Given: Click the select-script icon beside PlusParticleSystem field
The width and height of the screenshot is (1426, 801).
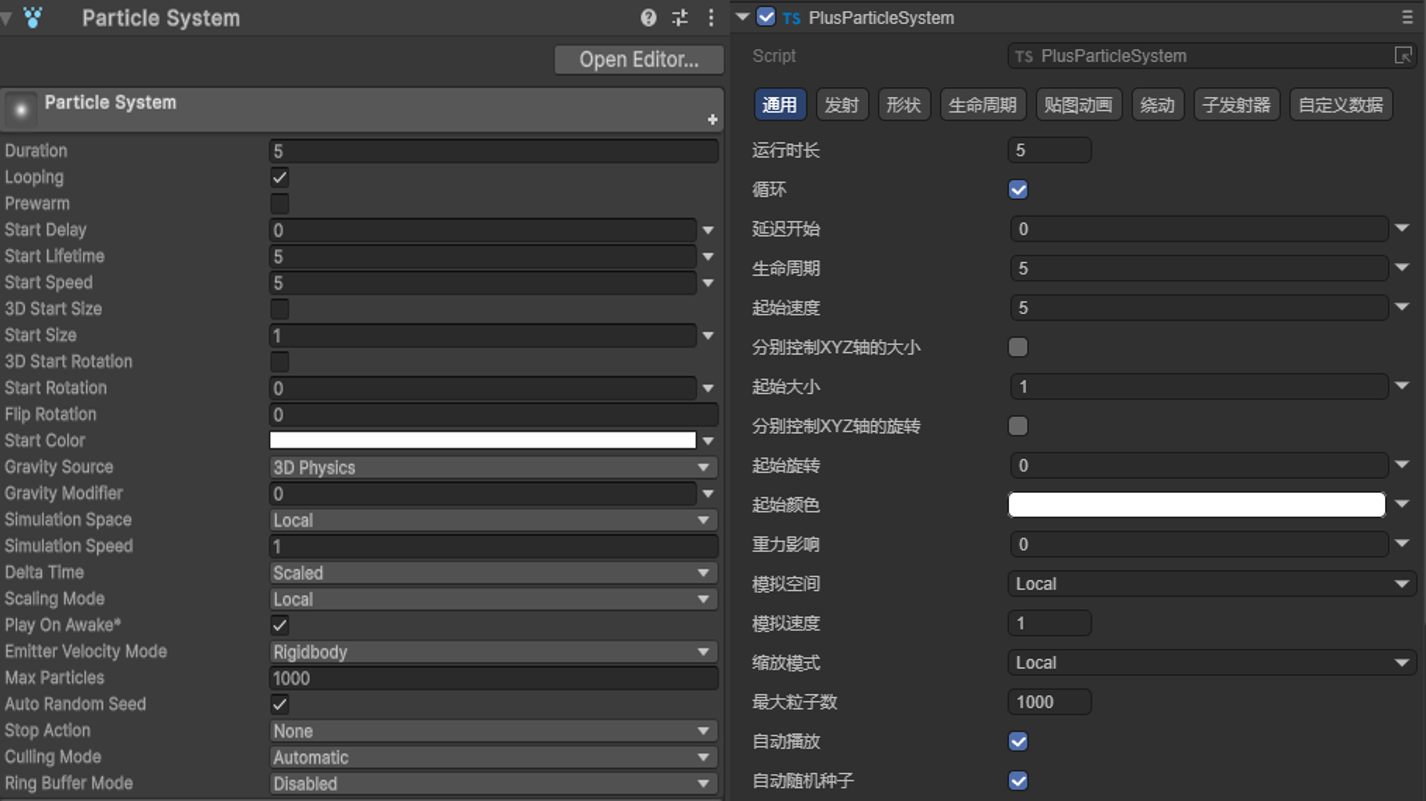Looking at the screenshot, I should (1403, 56).
